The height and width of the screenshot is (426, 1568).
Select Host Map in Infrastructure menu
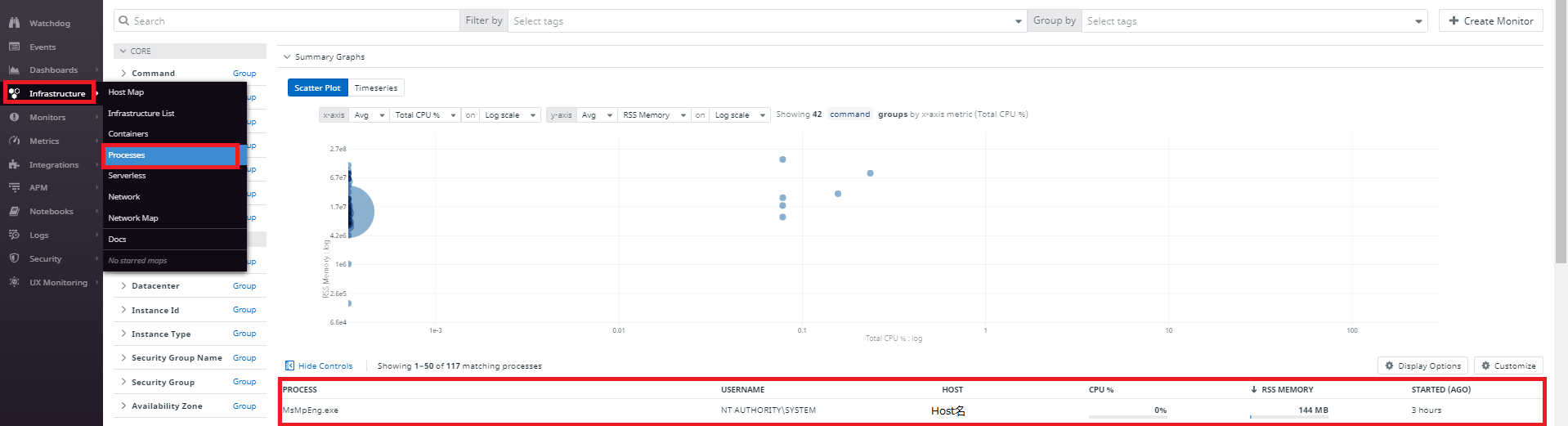point(174,92)
